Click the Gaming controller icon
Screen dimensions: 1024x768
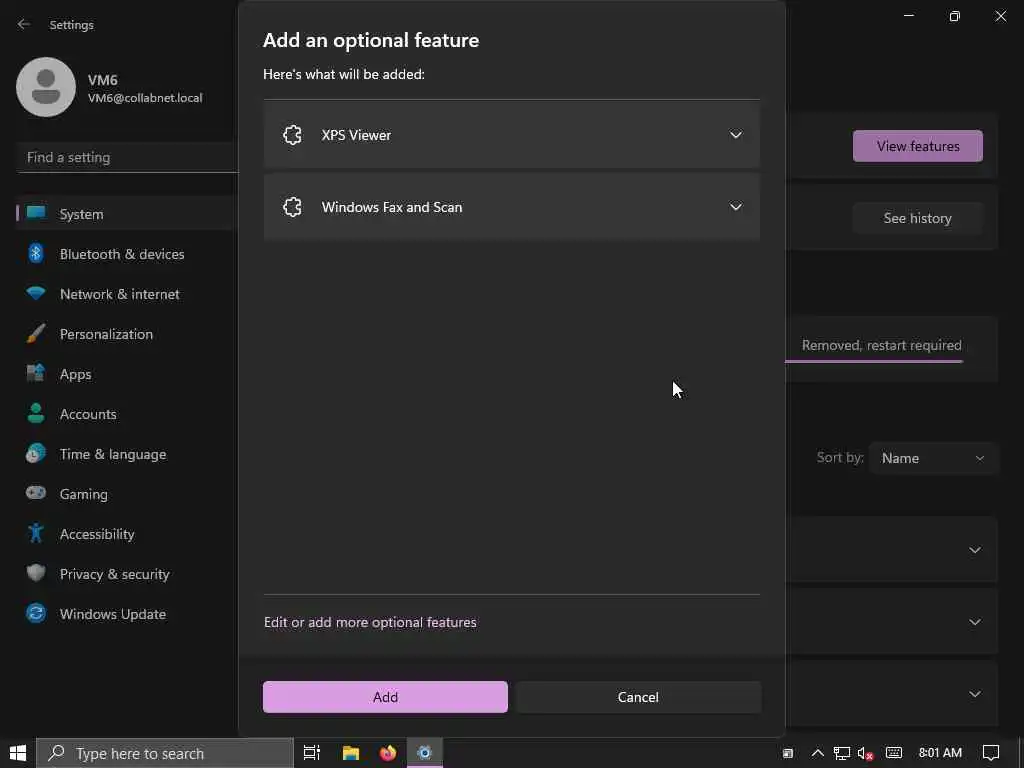(x=36, y=493)
